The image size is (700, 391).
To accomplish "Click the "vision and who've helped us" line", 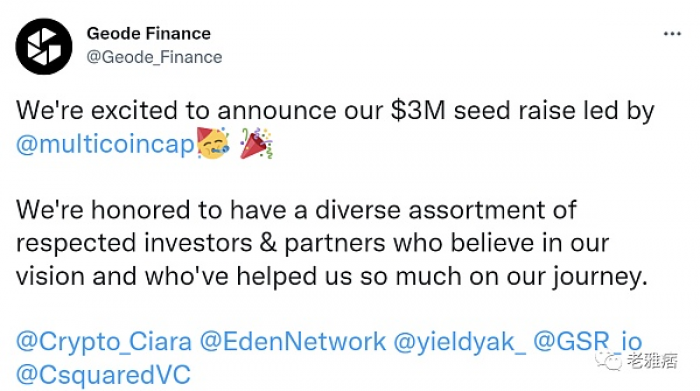I will pyautogui.click(x=332, y=276).
